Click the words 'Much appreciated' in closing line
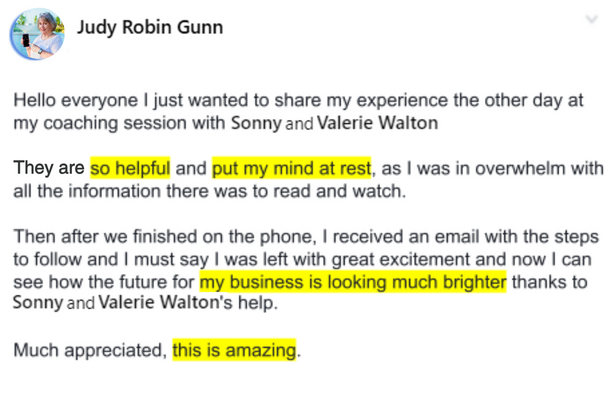The width and height of the screenshot is (604, 396). coord(90,351)
